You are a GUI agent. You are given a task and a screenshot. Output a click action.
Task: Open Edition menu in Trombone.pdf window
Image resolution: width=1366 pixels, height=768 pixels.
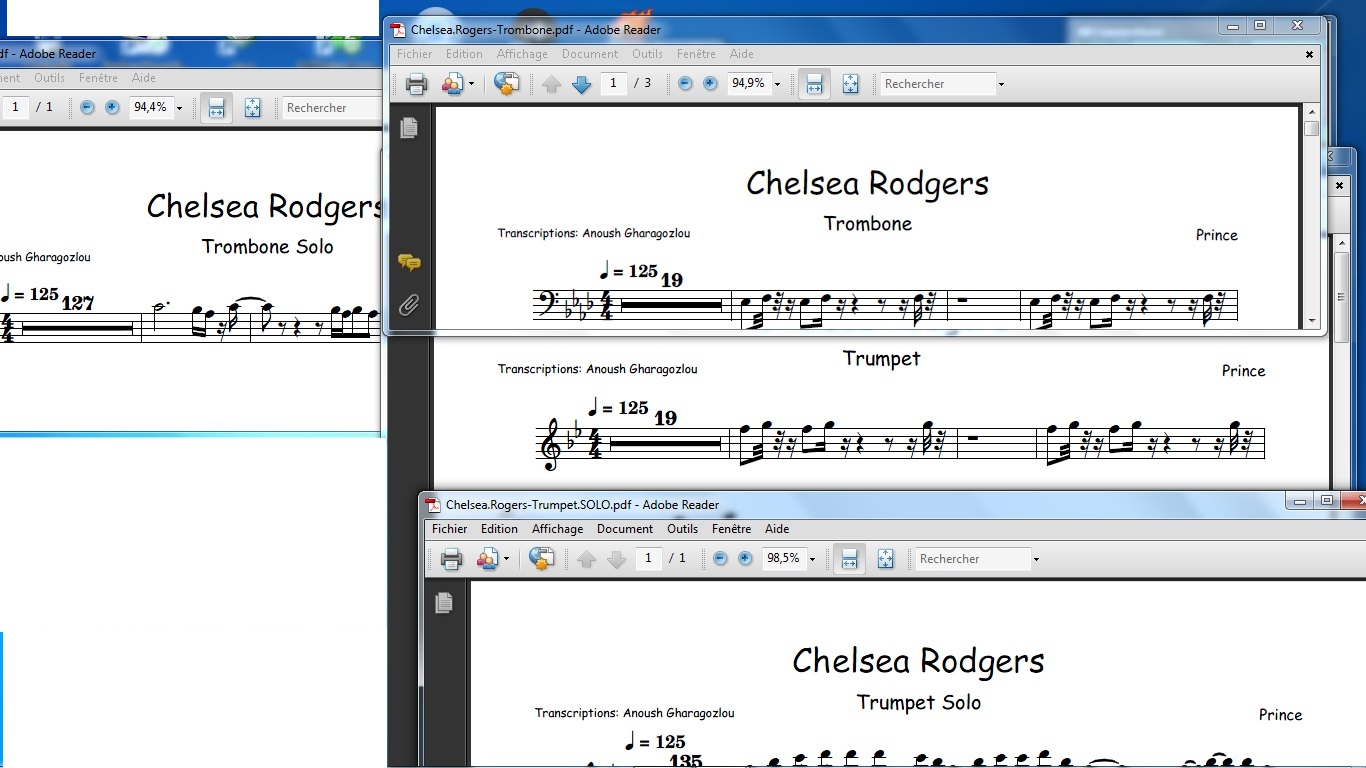coord(464,54)
